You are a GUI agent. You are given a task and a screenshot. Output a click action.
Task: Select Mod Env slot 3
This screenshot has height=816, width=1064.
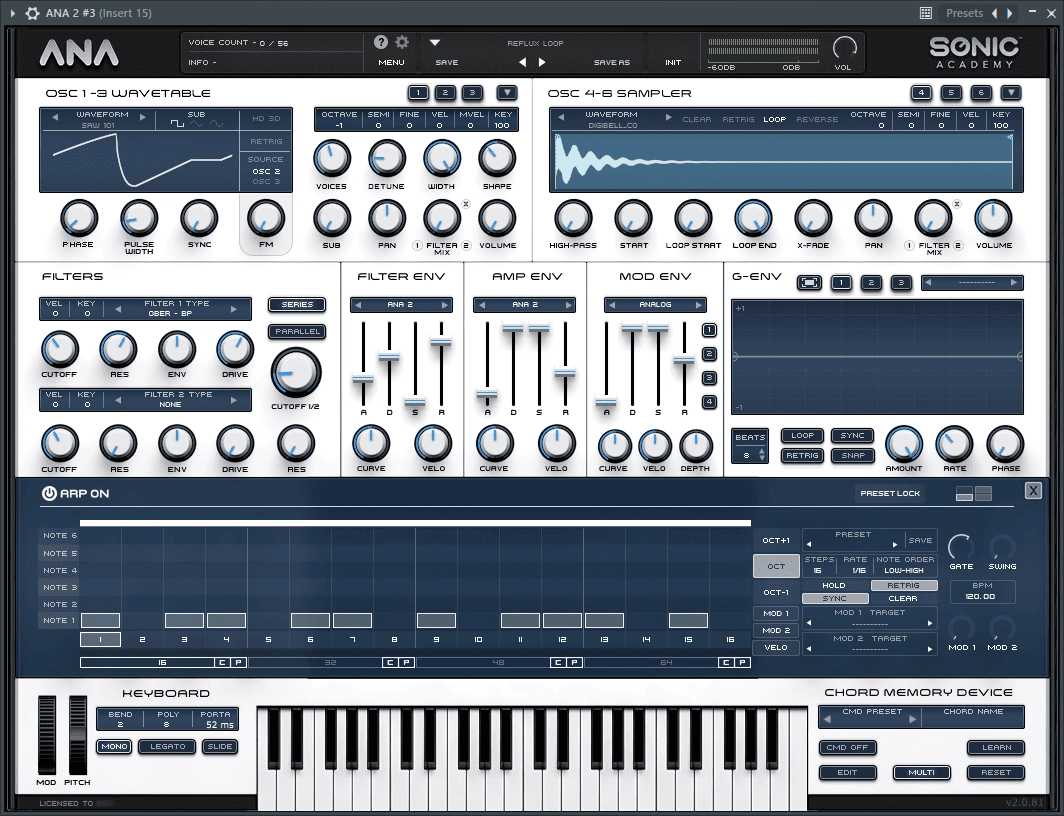tap(708, 378)
